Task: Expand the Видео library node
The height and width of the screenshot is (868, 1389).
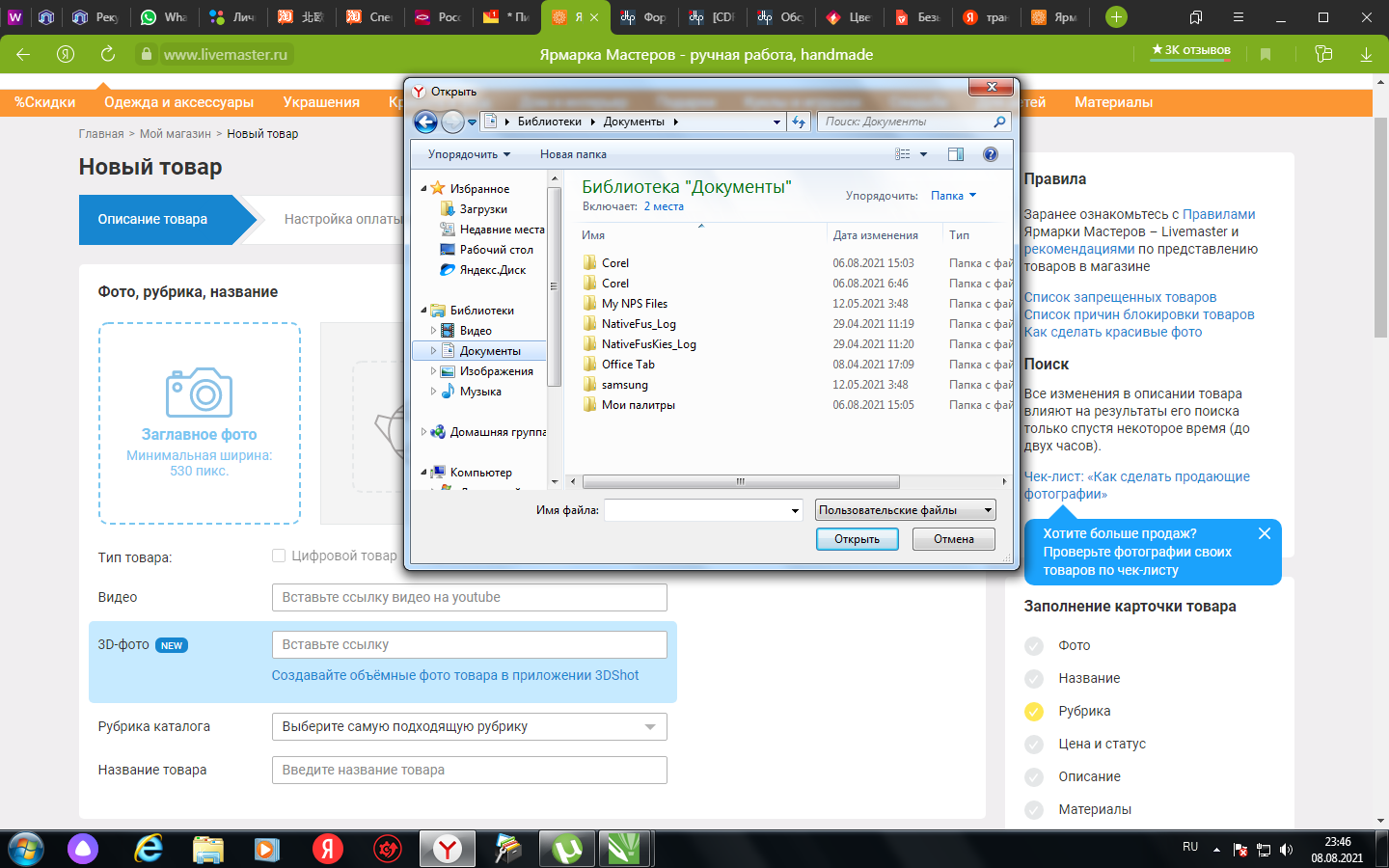Action: click(x=433, y=331)
